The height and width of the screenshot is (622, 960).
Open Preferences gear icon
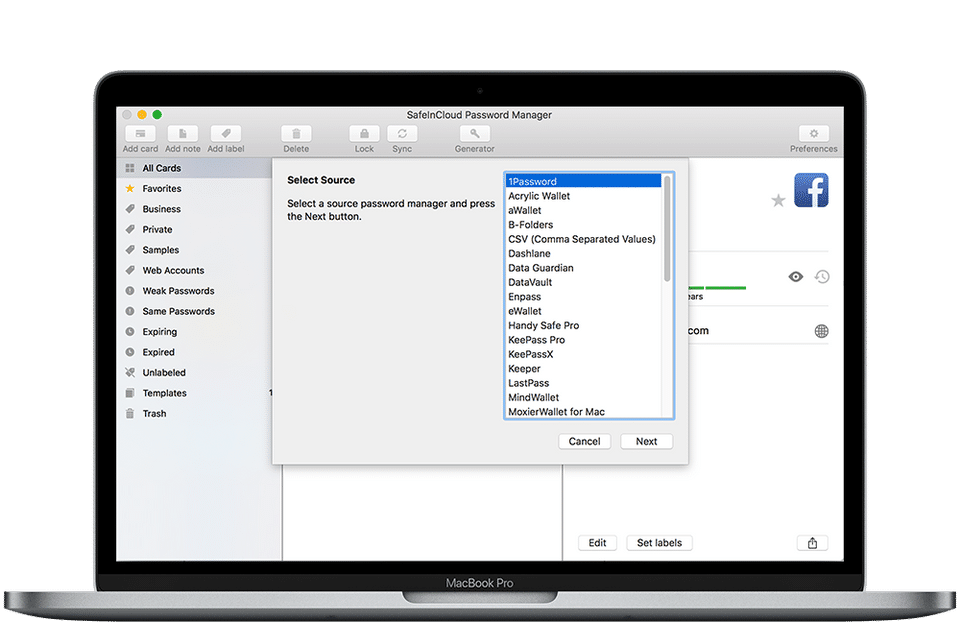[814, 133]
